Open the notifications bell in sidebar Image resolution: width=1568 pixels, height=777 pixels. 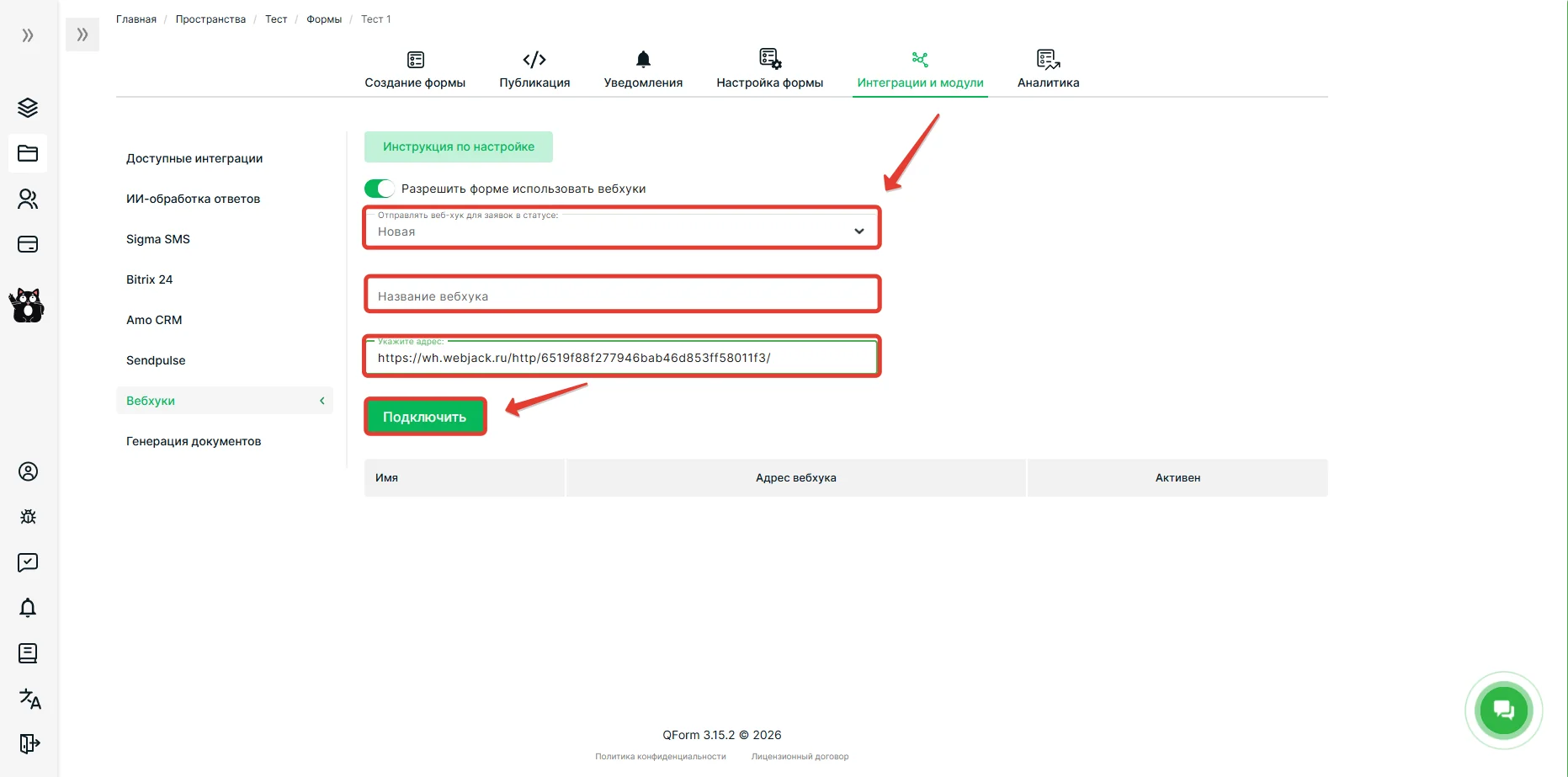point(28,608)
